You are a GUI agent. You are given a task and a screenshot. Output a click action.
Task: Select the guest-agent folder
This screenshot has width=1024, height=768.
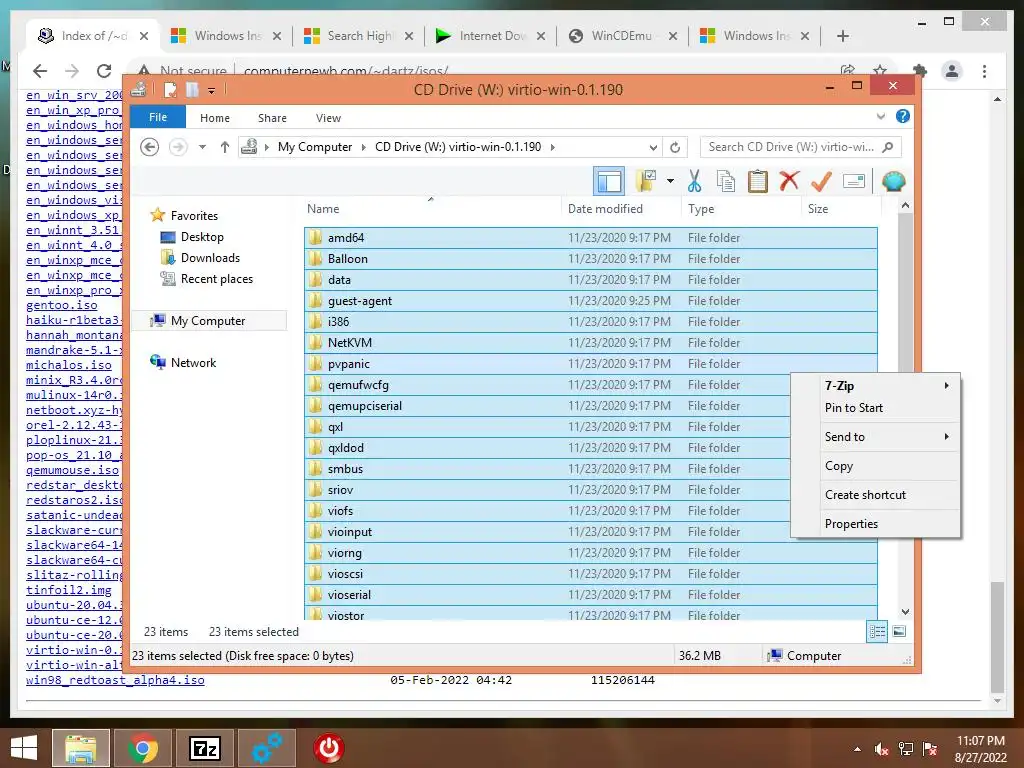(x=590, y=301)
